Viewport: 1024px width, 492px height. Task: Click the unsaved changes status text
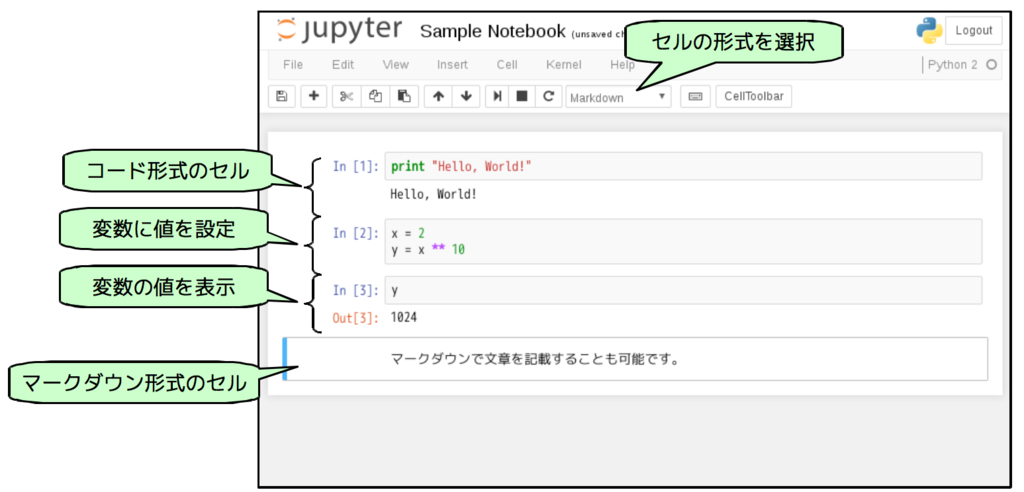[x=599, y=35]
